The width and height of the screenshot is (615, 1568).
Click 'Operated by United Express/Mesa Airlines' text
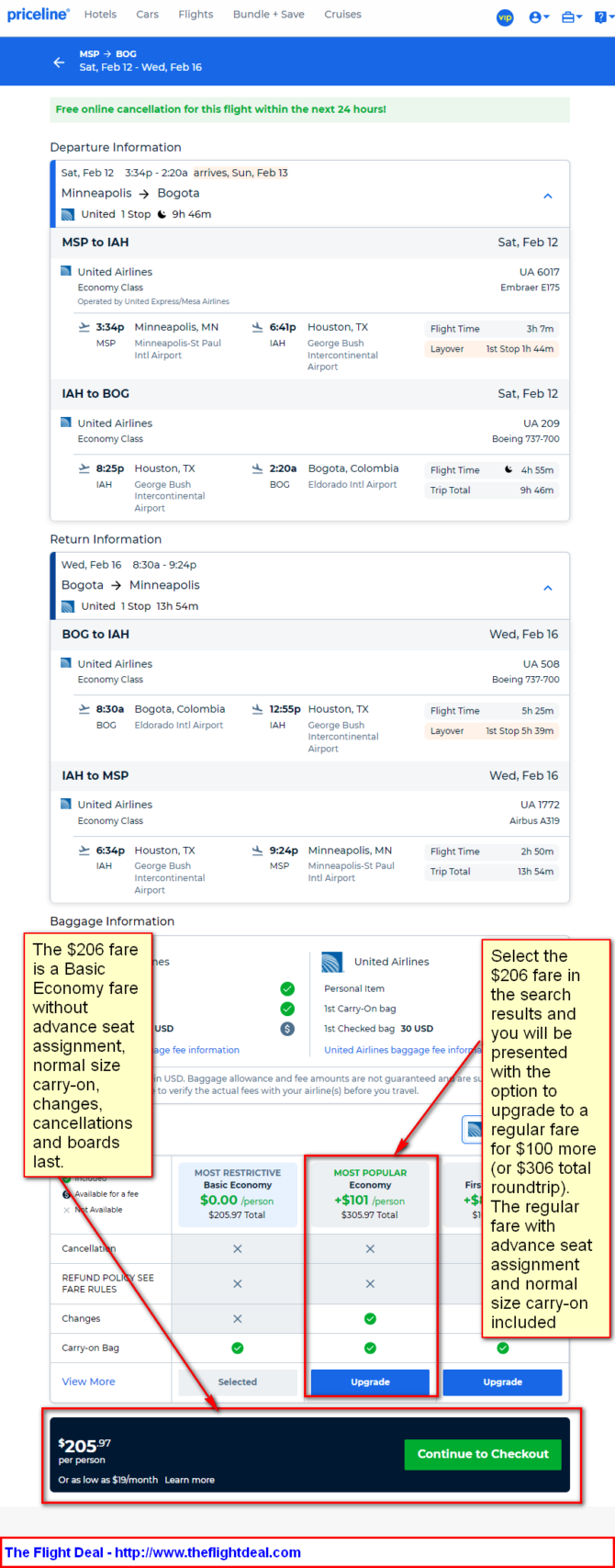(153, 301)
